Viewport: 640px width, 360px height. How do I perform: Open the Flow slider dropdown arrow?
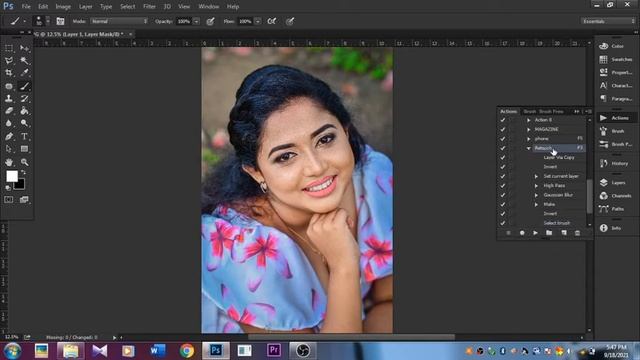click(x=258, y=21)
